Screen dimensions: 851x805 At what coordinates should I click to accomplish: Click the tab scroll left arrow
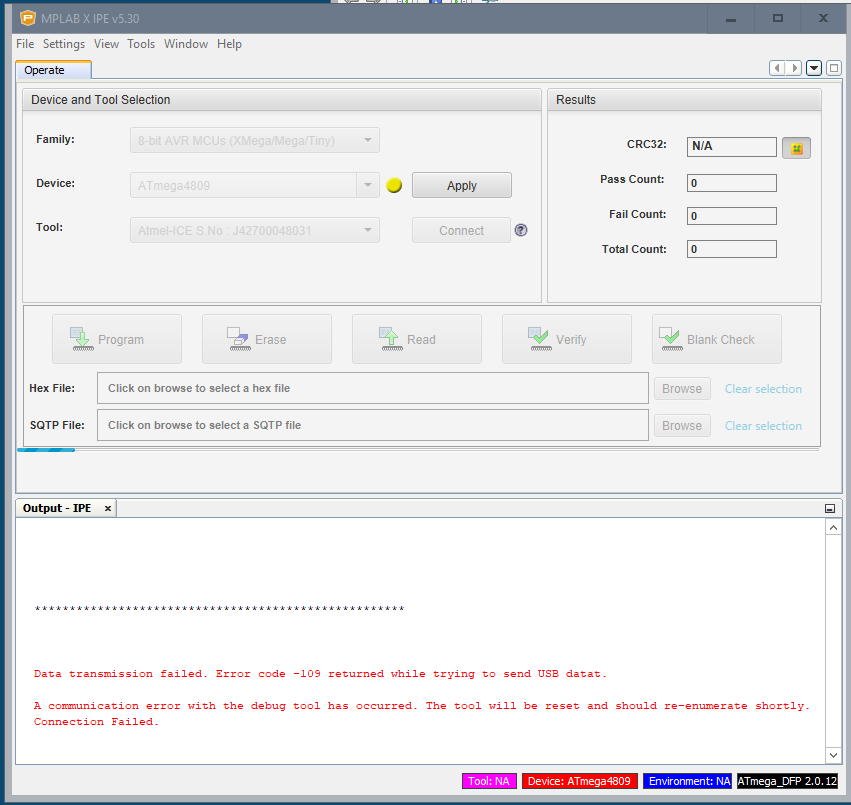coord(777,68)
